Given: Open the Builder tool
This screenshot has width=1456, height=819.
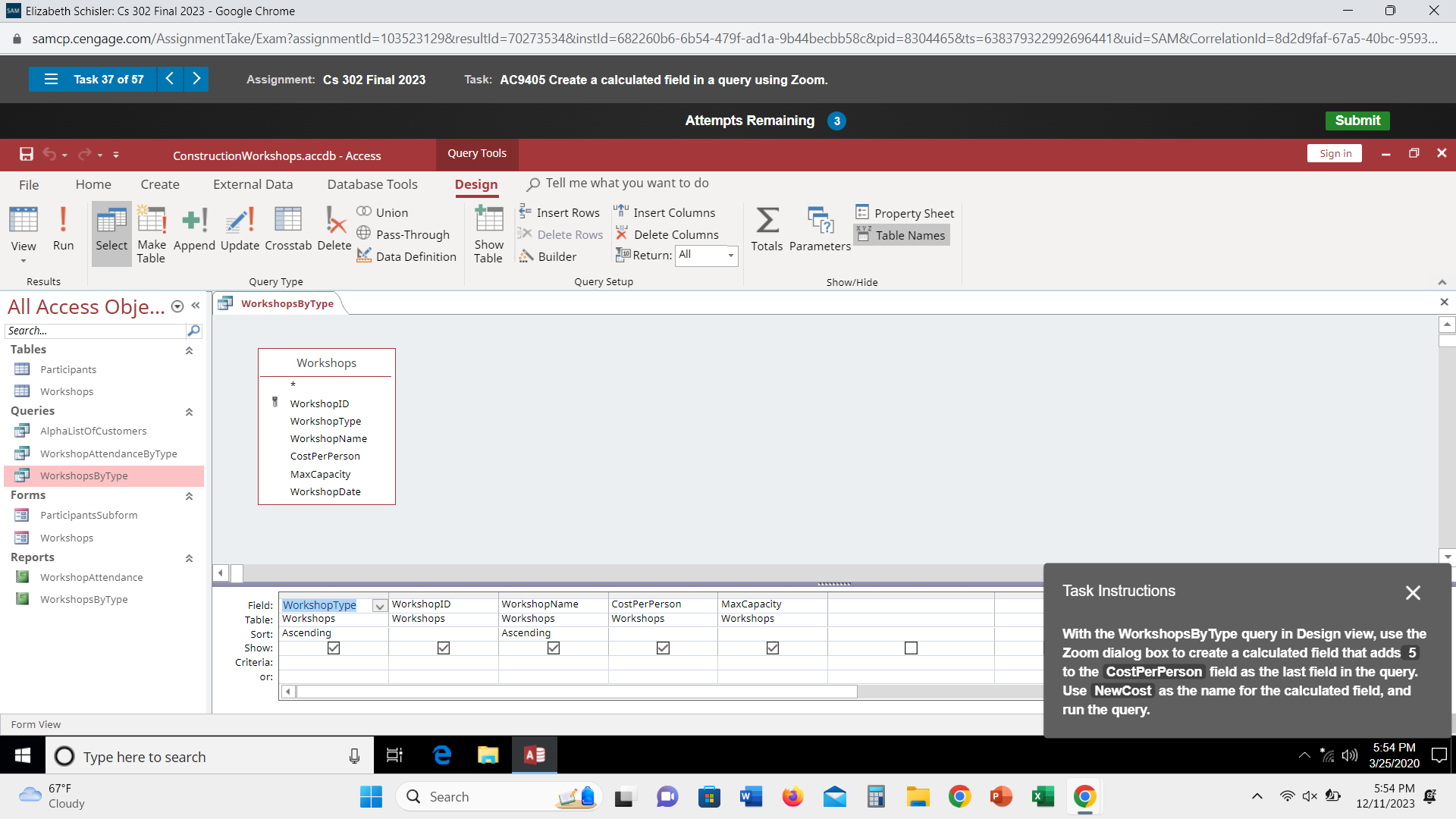Looking at the screenshot, I should [x=548, y=256].
